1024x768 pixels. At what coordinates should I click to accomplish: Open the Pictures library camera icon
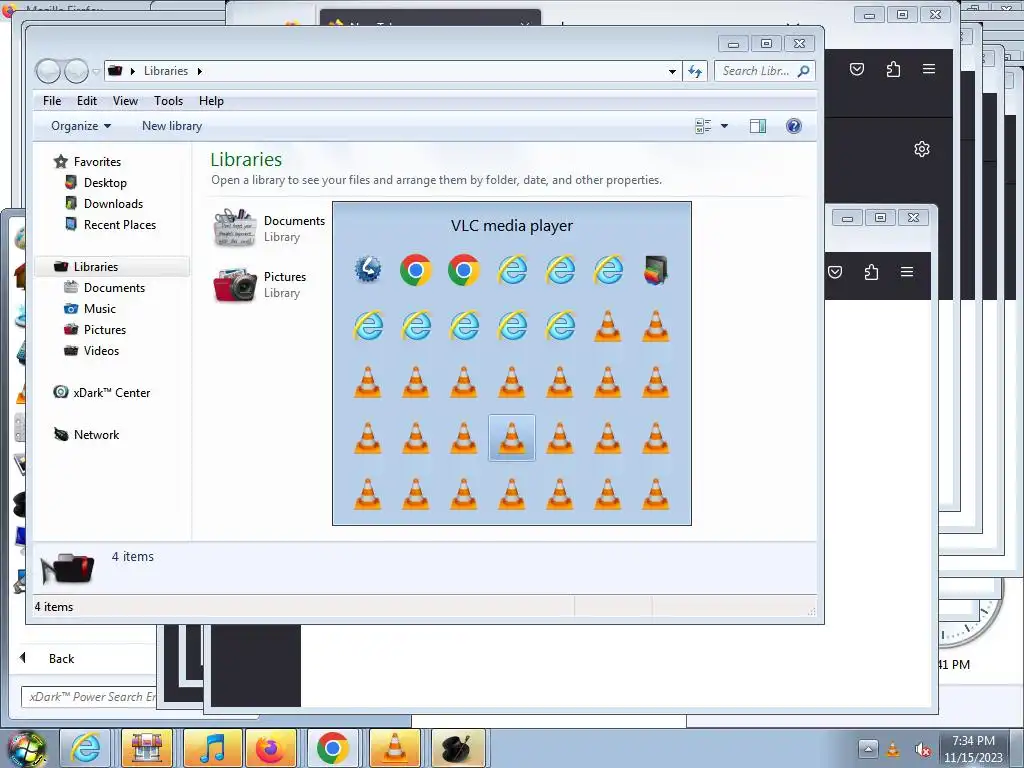[x=235, y=285]
